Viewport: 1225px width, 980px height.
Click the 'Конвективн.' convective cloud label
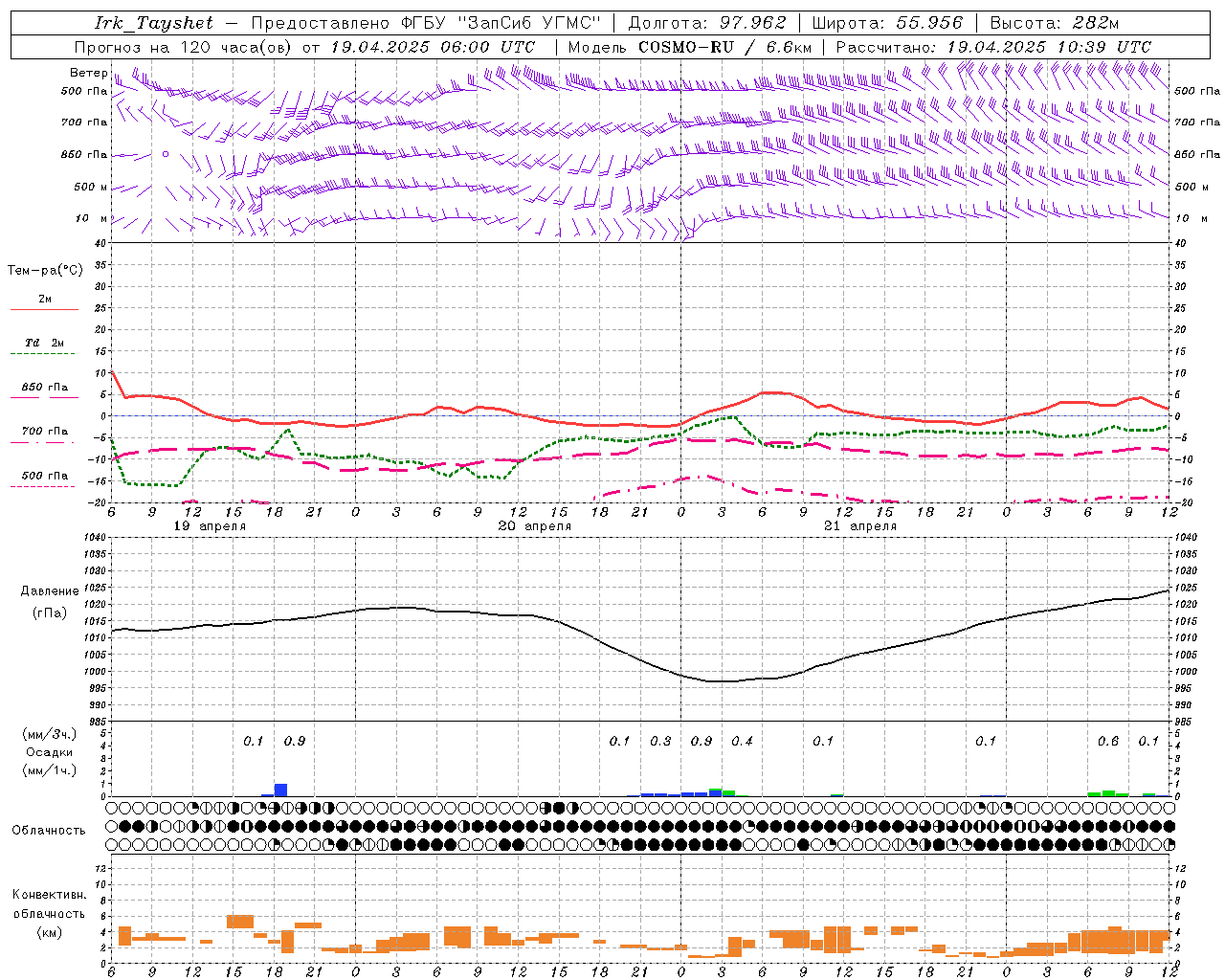(x=49, y=895)
